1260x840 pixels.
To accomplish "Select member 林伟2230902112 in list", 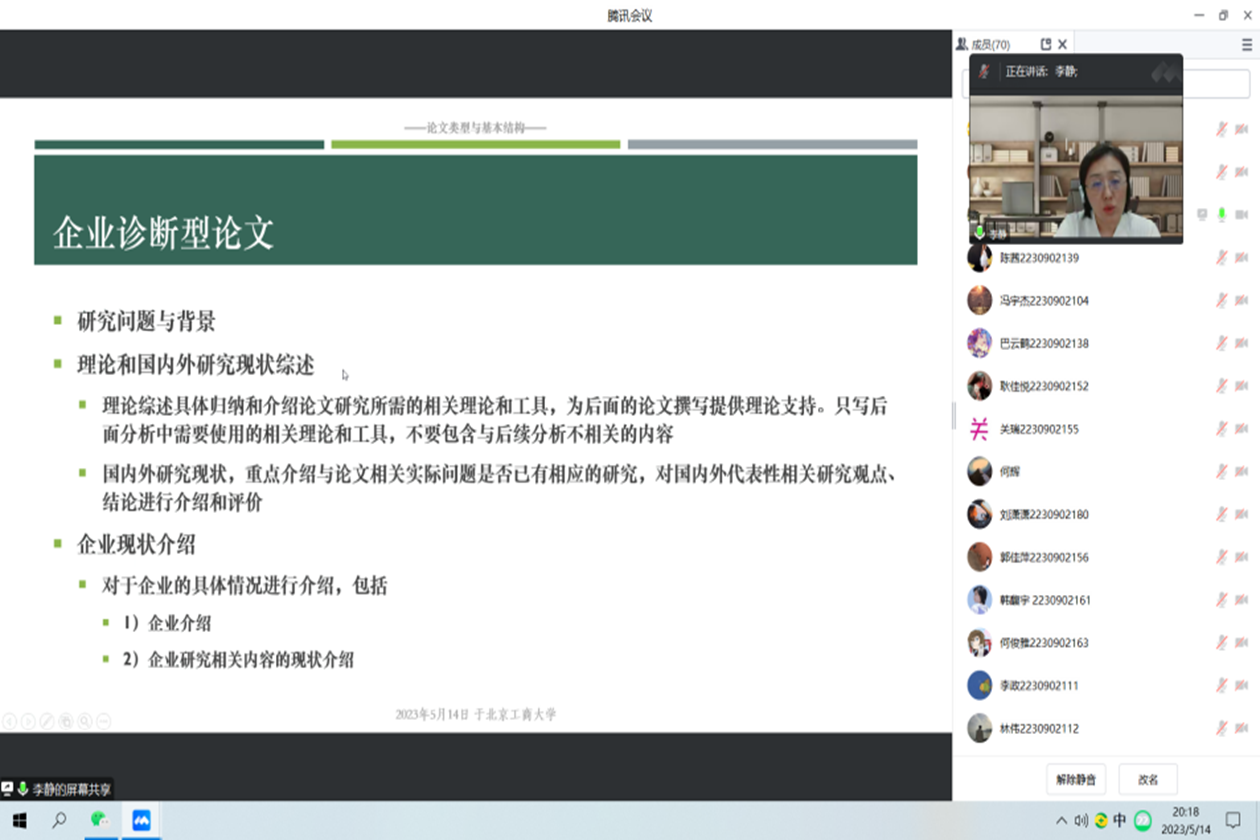I will click(x=1039, y=728).
